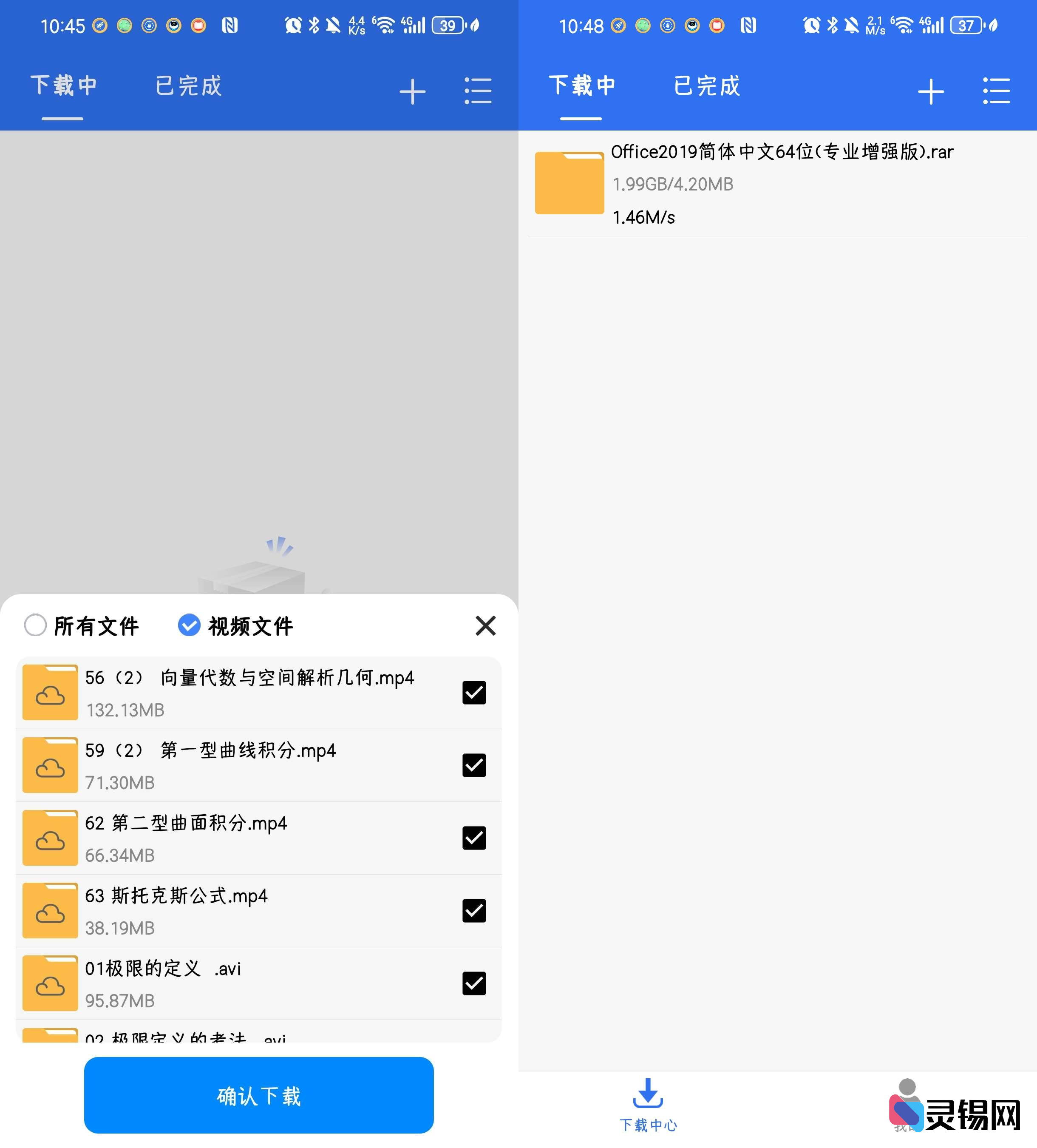Switch to the 下载中 tab on right screen
Image resolution: width=1037 pixels, height=1148 pixels.
pyautogui.click(x=582, y=86)
